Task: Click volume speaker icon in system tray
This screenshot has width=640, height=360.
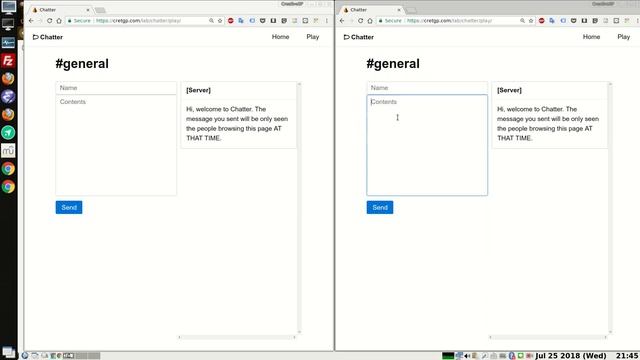Action: [467, 356]
